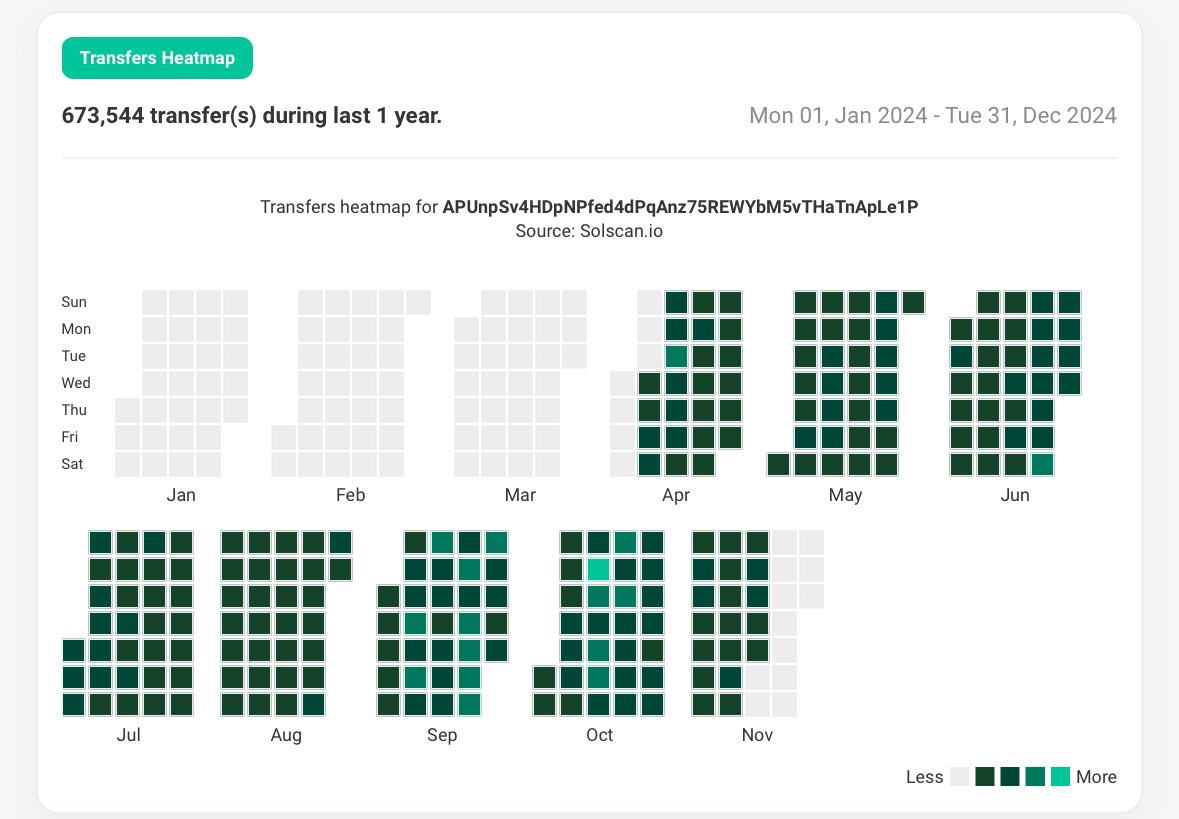Image resolution: width=1179 pixels, height=819 pixels.
Task: Click the Feb month label
Action: 350,495
